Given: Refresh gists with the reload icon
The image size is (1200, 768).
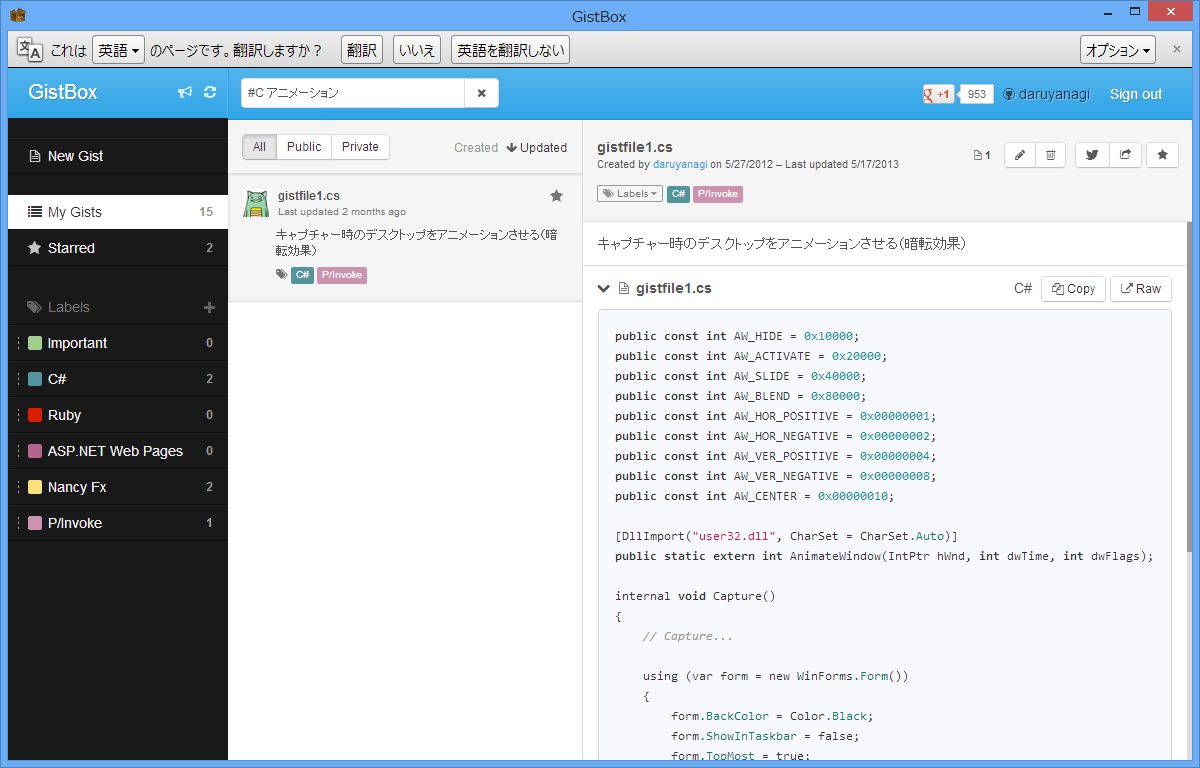Looking at the screenshot, I should click(209, 91).
